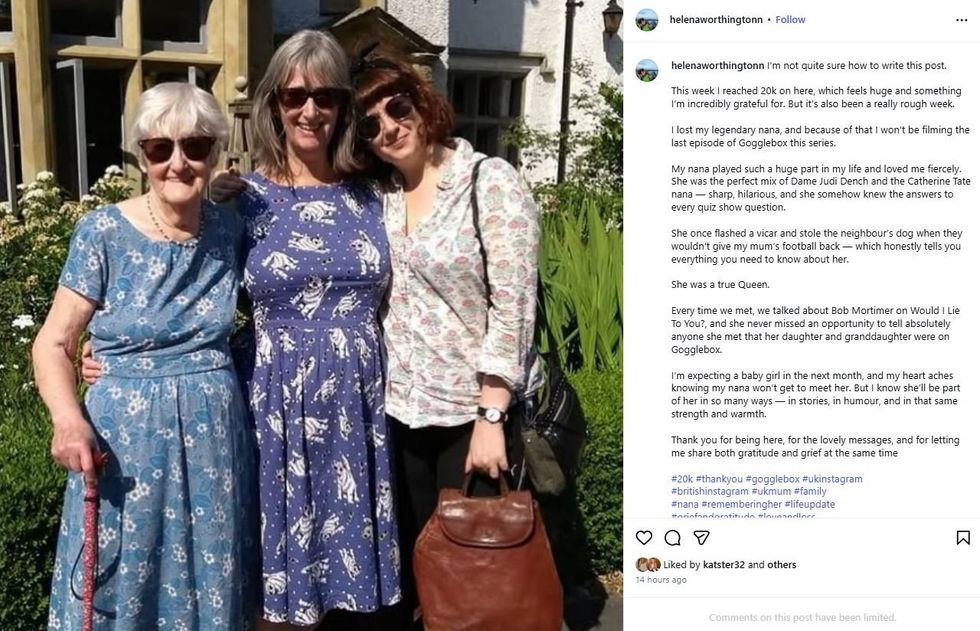Open the #ukinstagram hashtag
Screen dimensions: 980x631
[832, 479]
